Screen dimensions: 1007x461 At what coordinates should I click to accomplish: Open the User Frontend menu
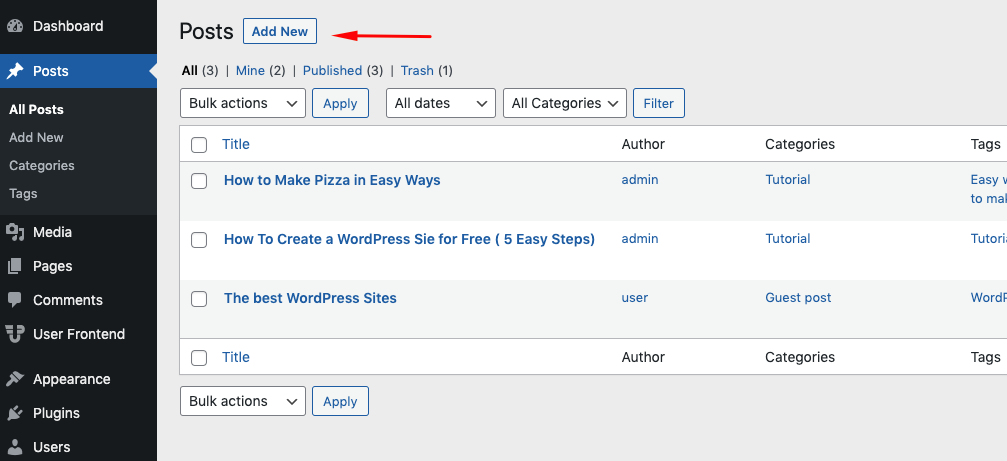[x=78, y=334]
